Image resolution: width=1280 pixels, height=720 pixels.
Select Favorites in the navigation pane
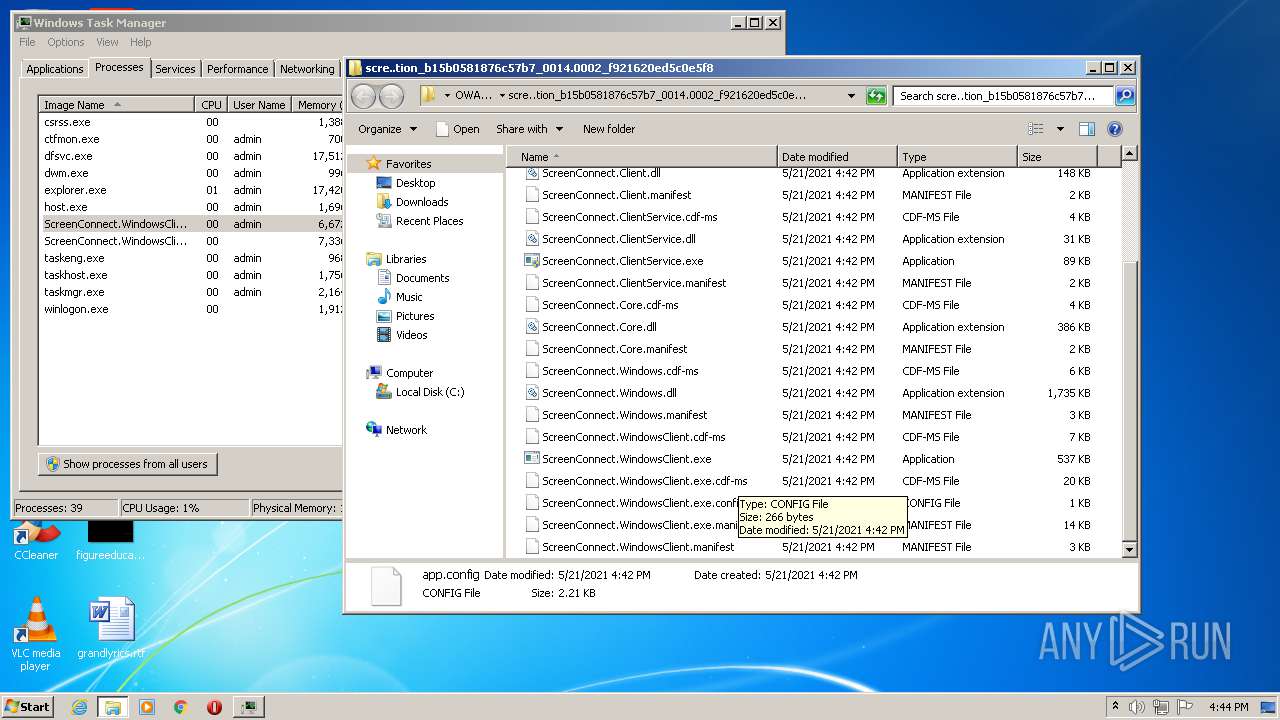click(409, 164)
